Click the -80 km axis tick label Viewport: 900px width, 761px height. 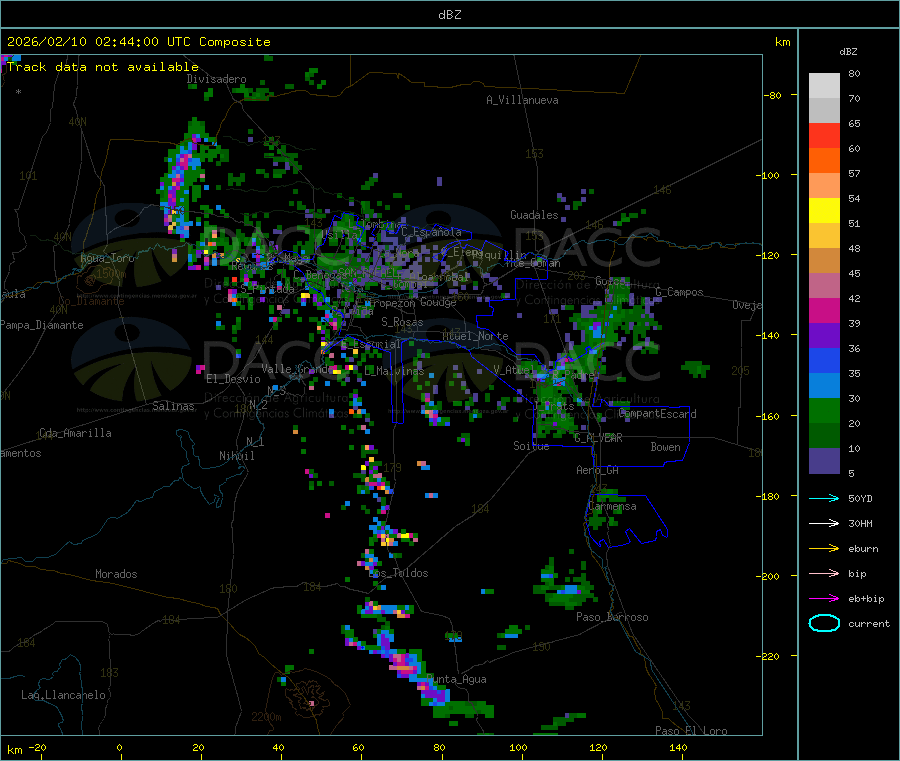point(772,95)
